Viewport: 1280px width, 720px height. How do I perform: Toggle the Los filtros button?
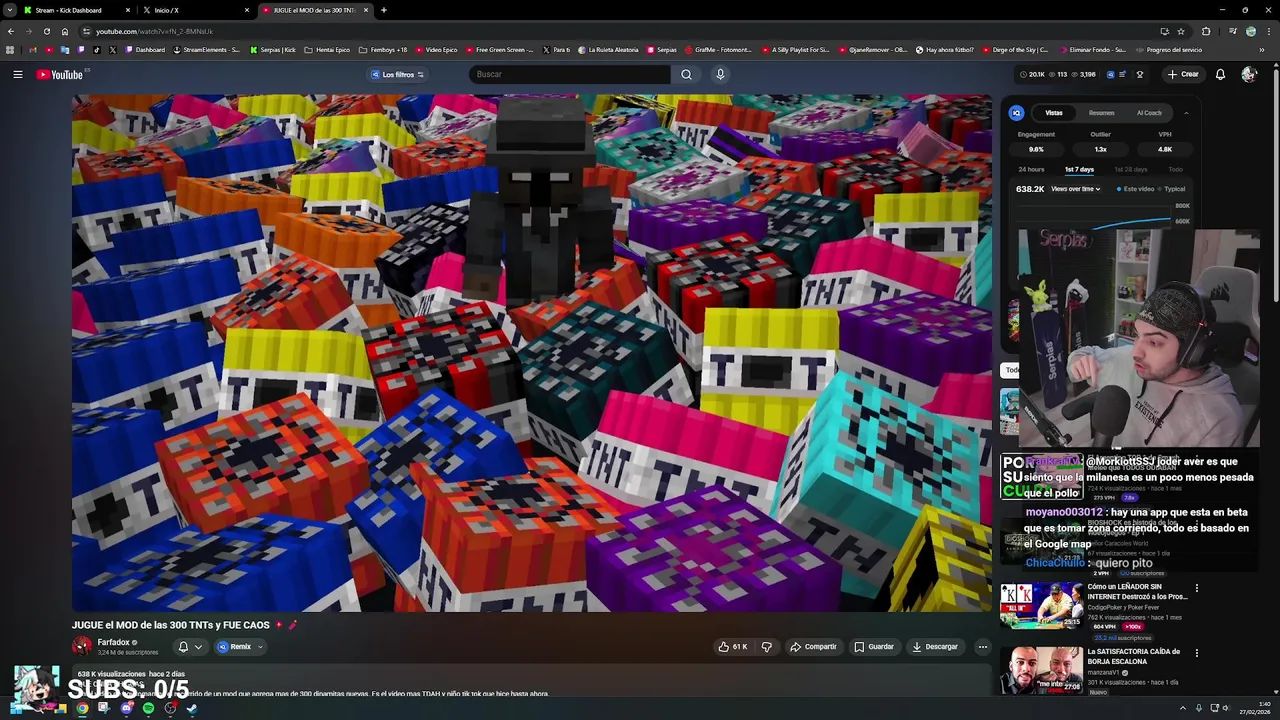tap(397, 74)
